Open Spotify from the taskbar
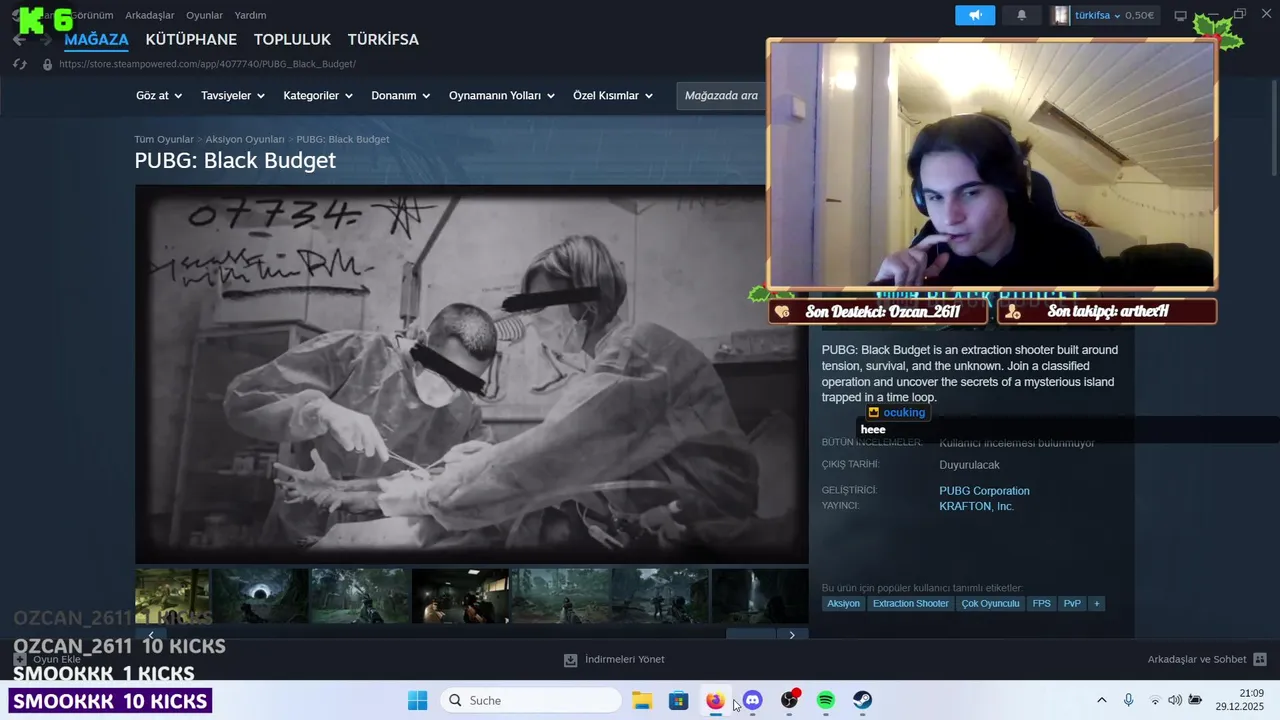The height and width of the screenshot is (720, 1280). click(825, 700)
